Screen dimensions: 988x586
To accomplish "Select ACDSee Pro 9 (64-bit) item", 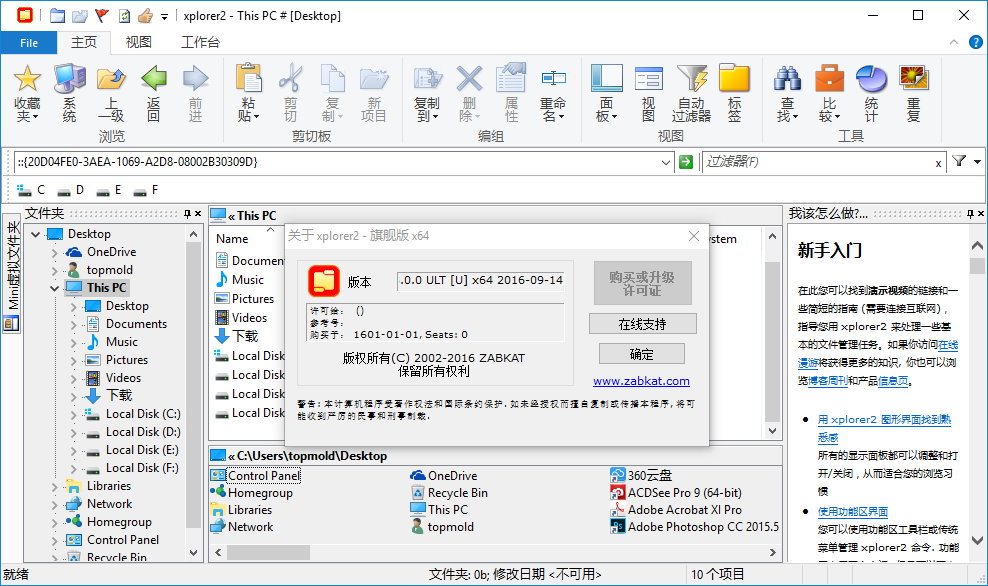I will 677,493.
